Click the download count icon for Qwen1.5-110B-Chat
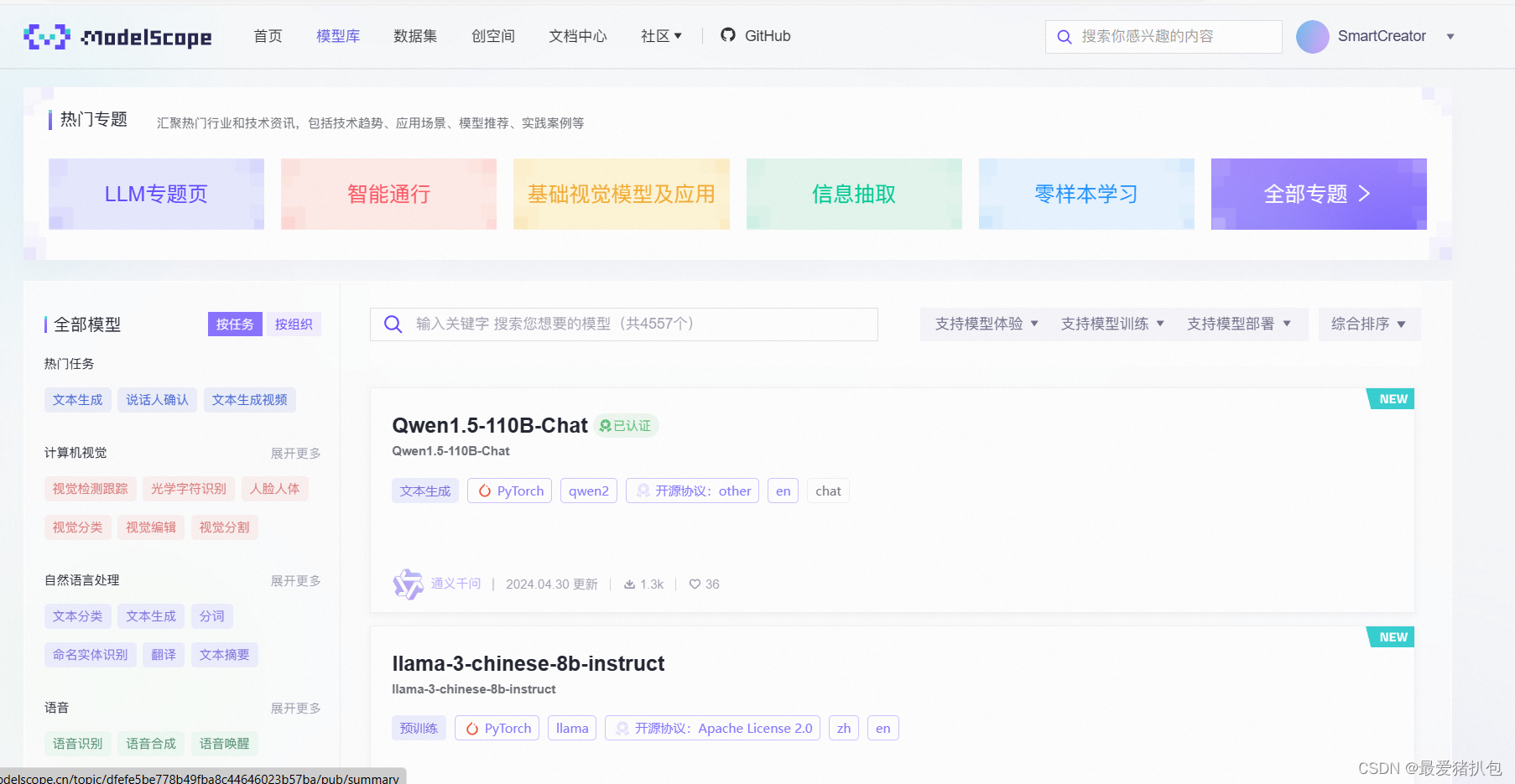Viewport: 1515px width, 784px height. [629, 584]
